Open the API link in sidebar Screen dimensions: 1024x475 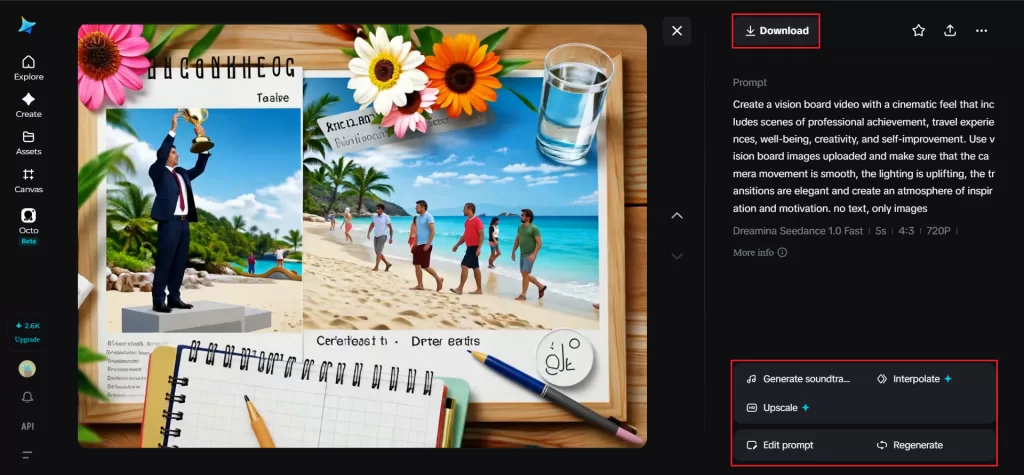tap(27, 426)
